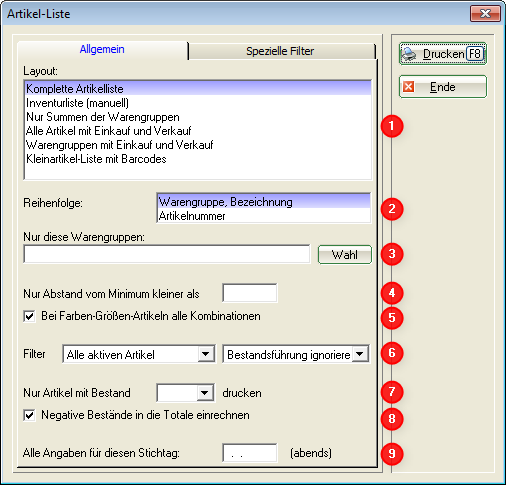Click the Wahl button for Warengruppen
506x485 pixels.
click(x=345, y=255)
